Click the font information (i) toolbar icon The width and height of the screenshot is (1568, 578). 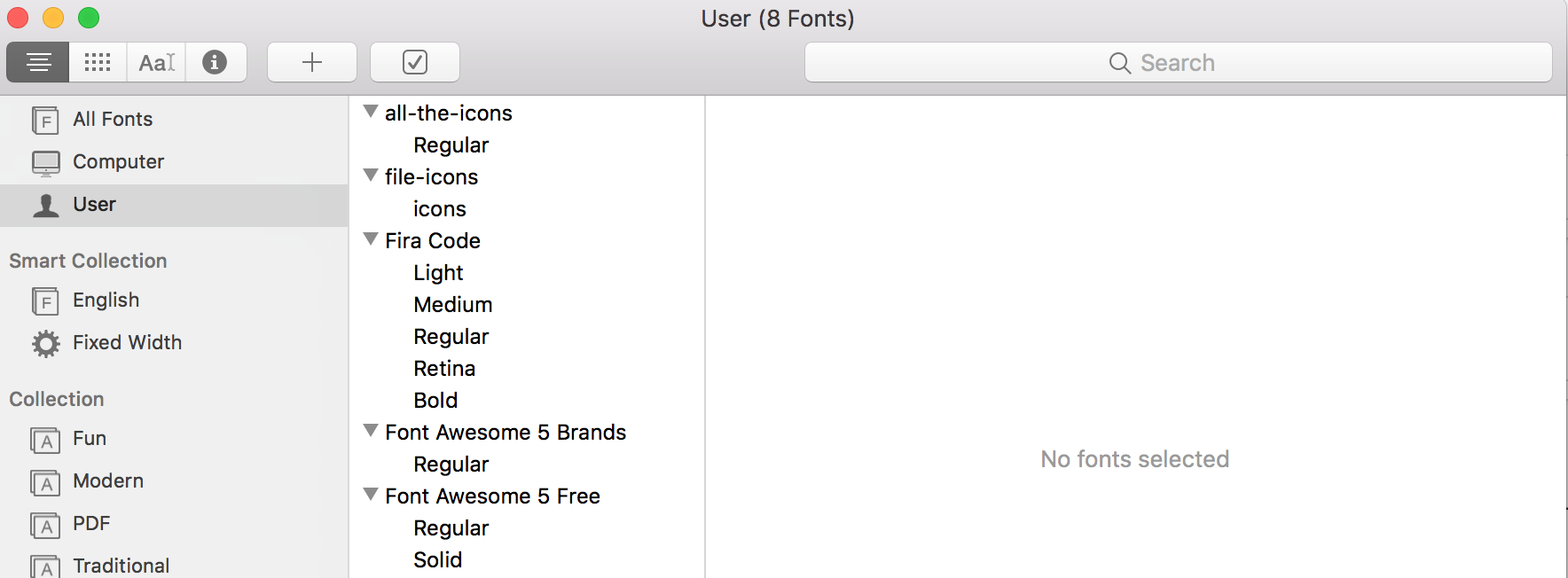tap(216, 62)
